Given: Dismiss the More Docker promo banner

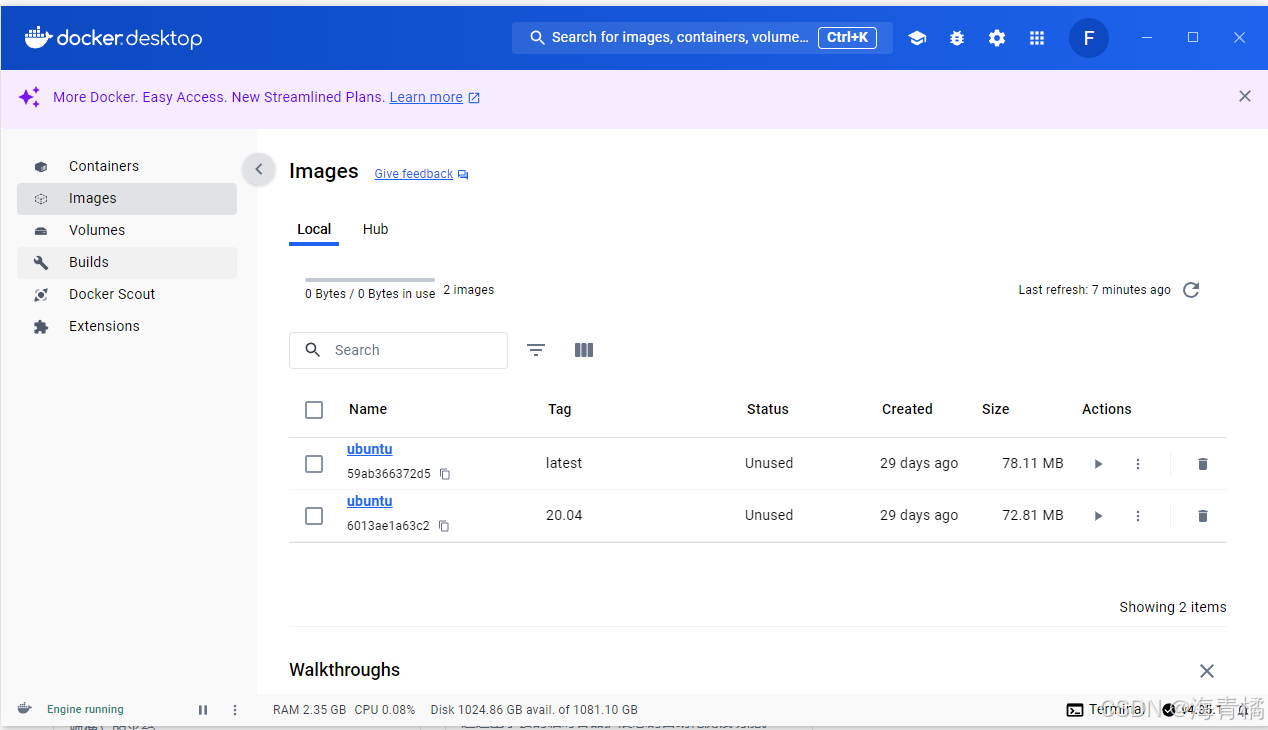Looking at the screenshot, I should (1245, 96).
